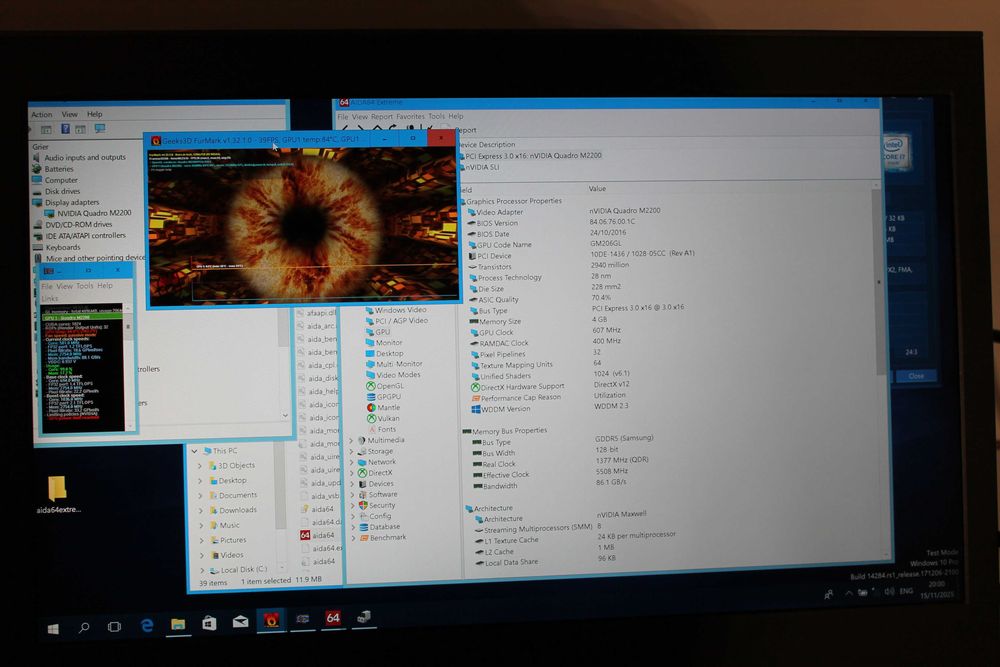The image size is (1000, 667).
Task: Launch Microsoft Edge from taskbar
Action: click(x=147, y=626)
